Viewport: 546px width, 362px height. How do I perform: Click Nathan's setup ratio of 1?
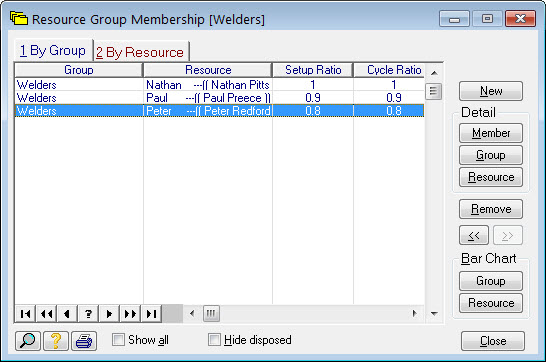click(x=313, y=85)
